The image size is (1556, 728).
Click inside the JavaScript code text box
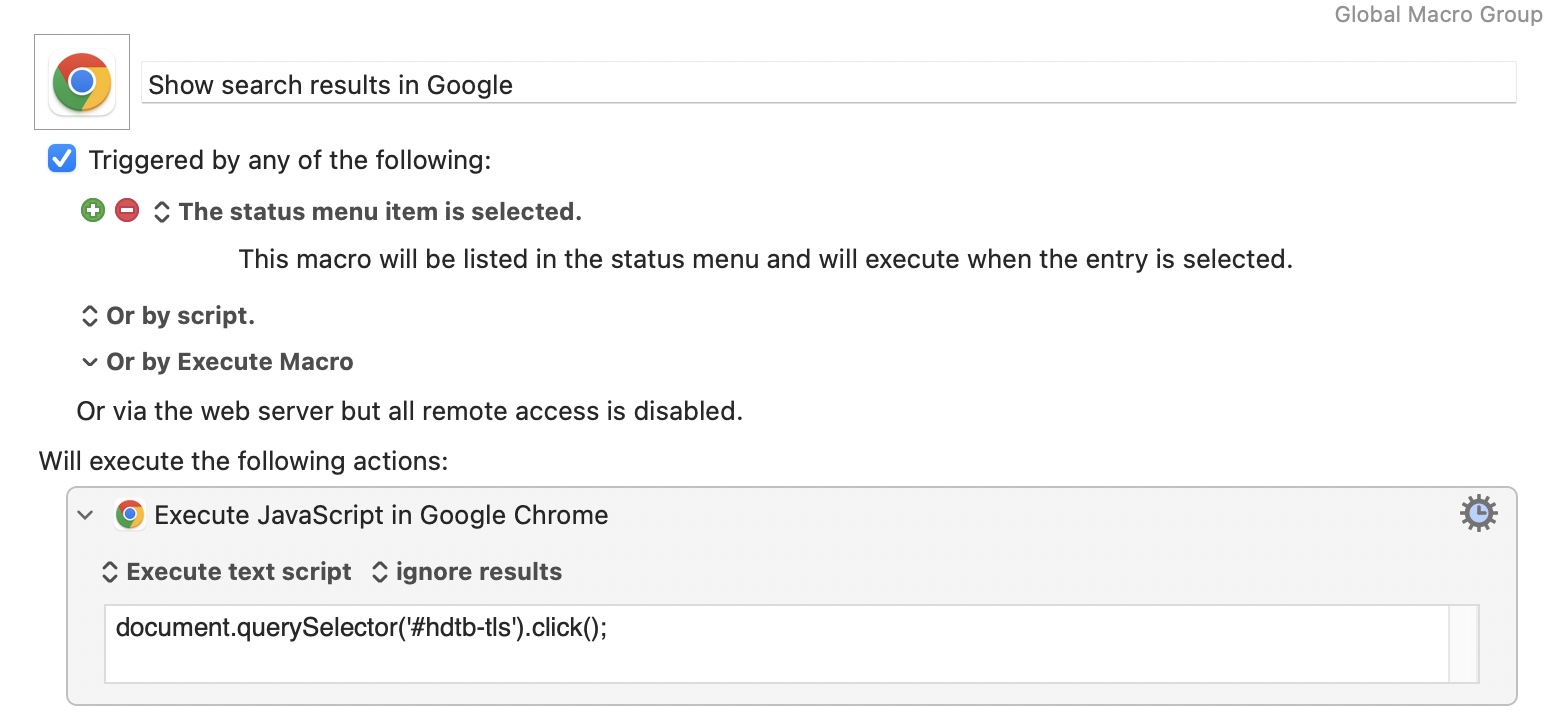coord(776,643)
